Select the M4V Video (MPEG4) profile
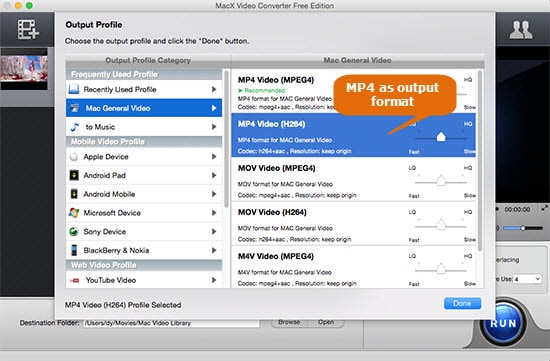Viewport: 550px width, 361px height. (x=354, y=267)
